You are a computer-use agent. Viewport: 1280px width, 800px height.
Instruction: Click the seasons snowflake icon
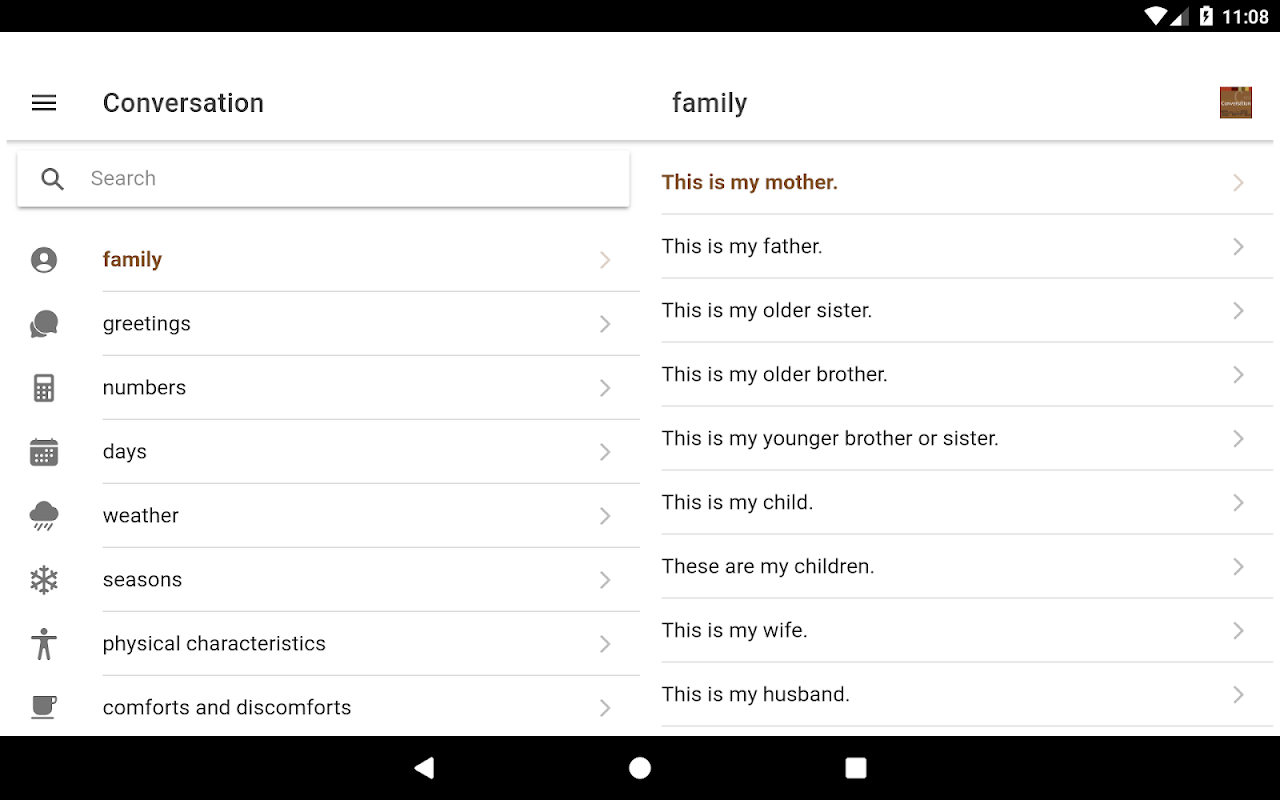coord(44,580)
